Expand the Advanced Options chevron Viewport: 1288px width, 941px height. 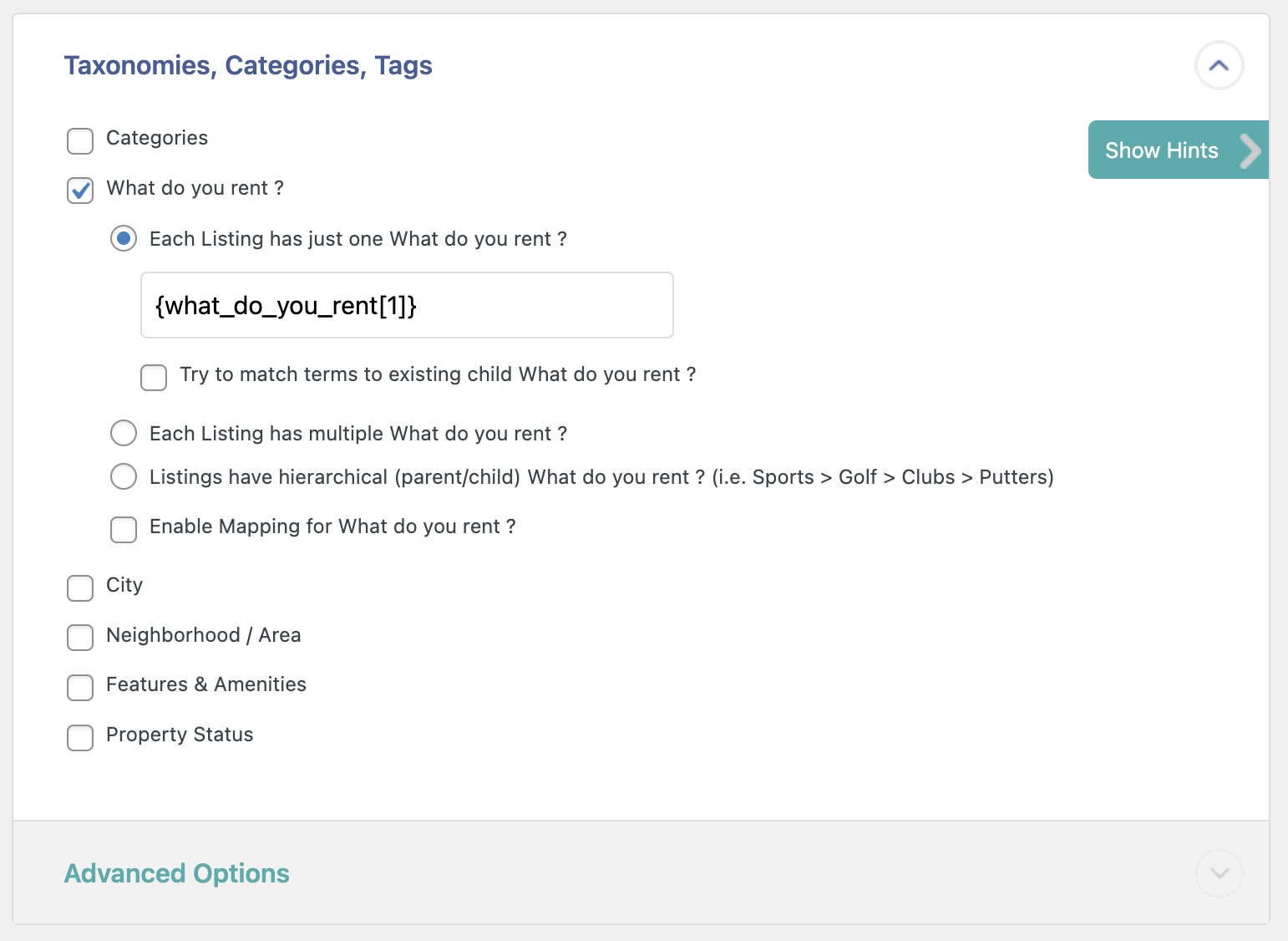[x=1219, y=873]
